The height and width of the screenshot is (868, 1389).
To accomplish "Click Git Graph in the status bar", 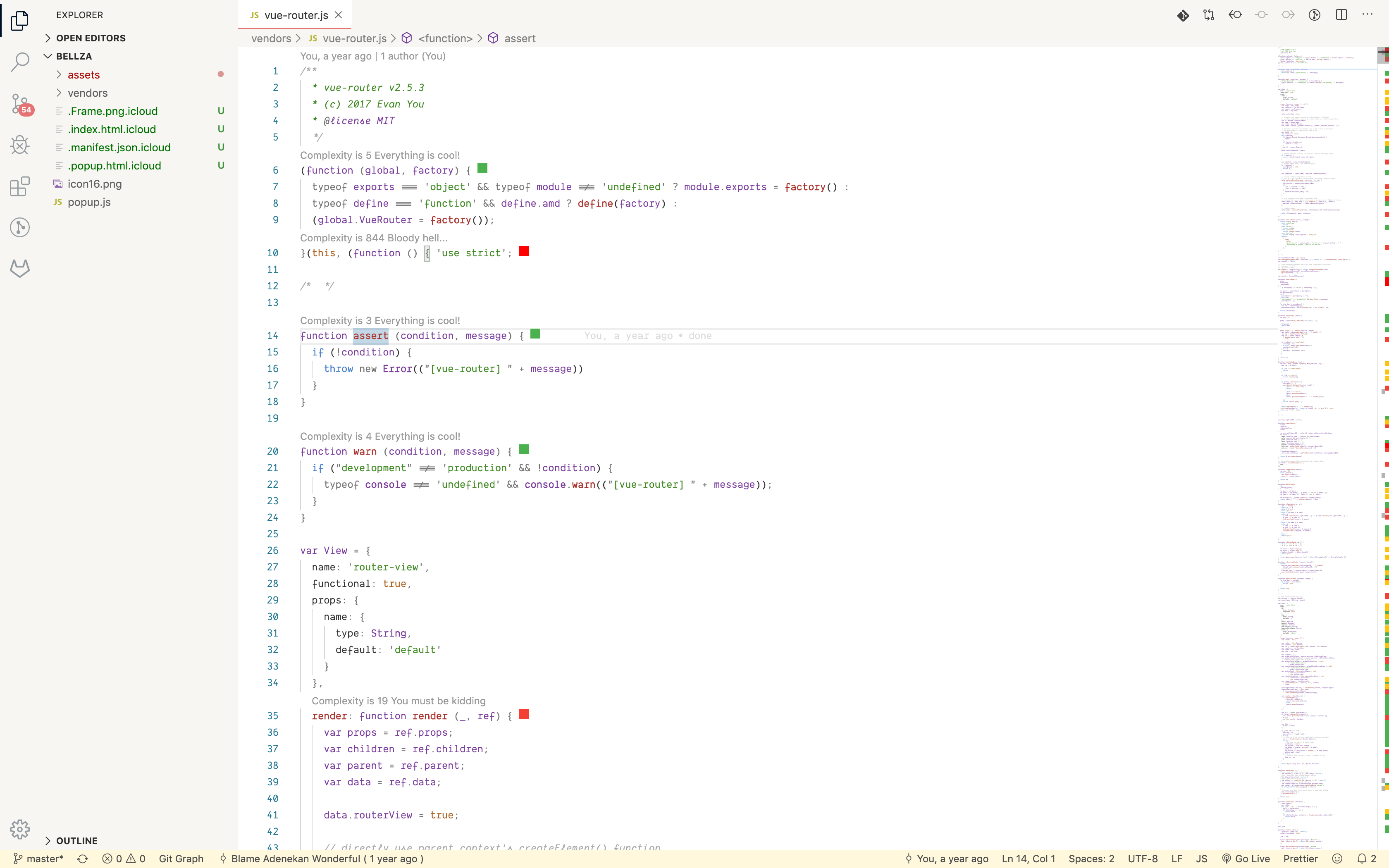I will (x=181, y=859).
